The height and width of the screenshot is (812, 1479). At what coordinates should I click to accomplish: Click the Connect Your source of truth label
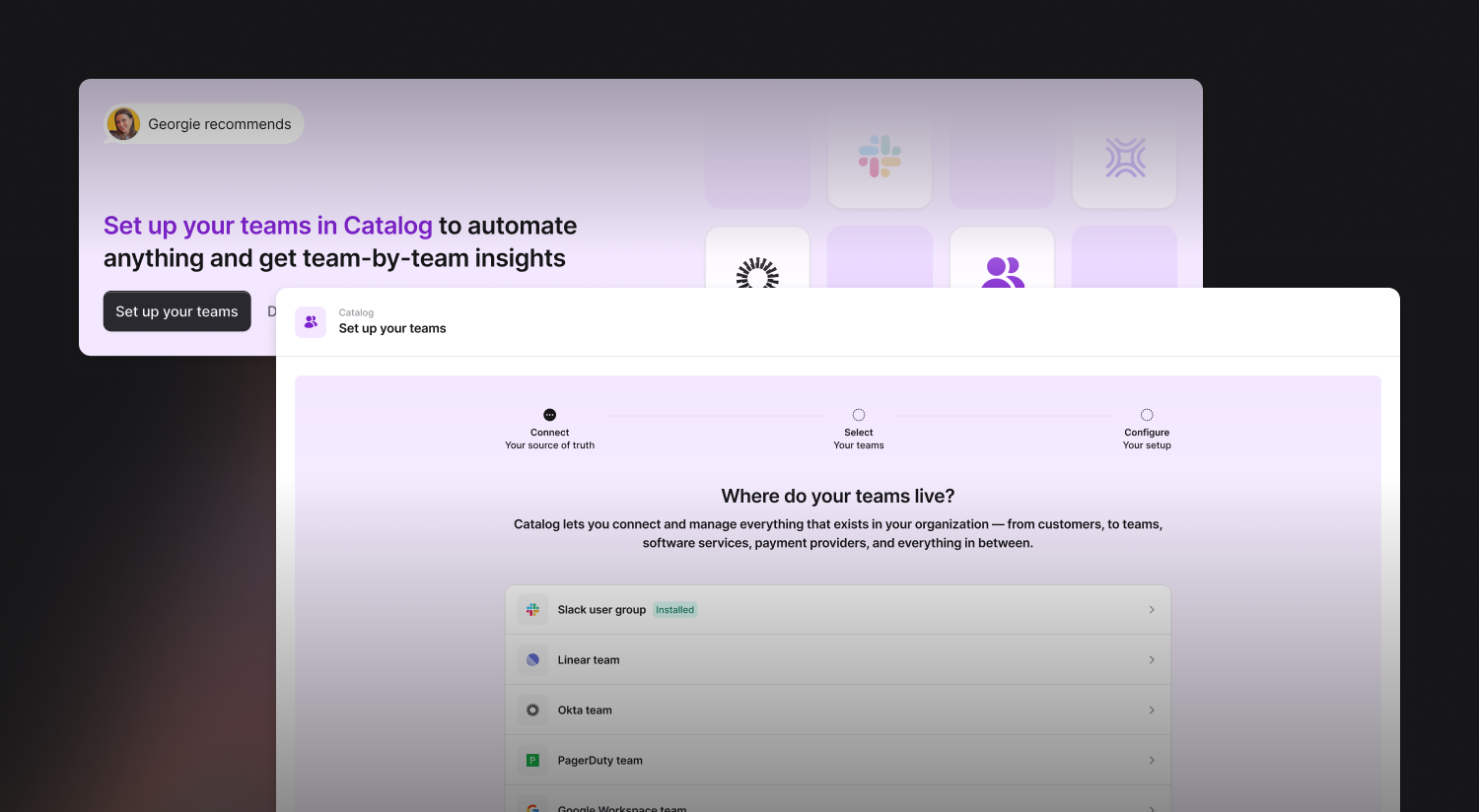[x=550, y=439]
